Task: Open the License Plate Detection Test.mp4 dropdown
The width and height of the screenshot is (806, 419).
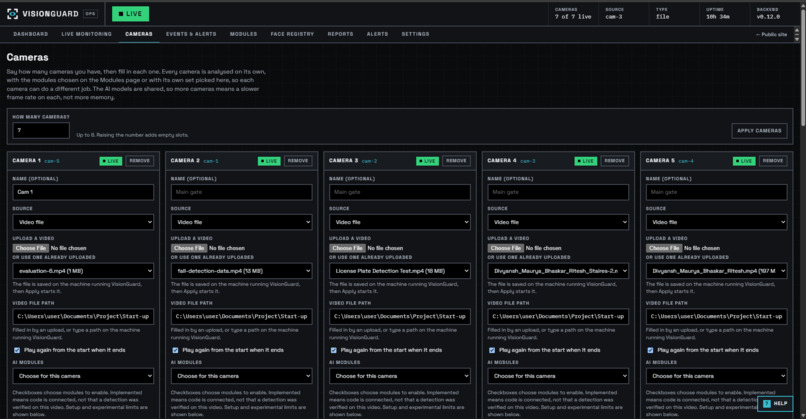Action: (x=399, y=270)
